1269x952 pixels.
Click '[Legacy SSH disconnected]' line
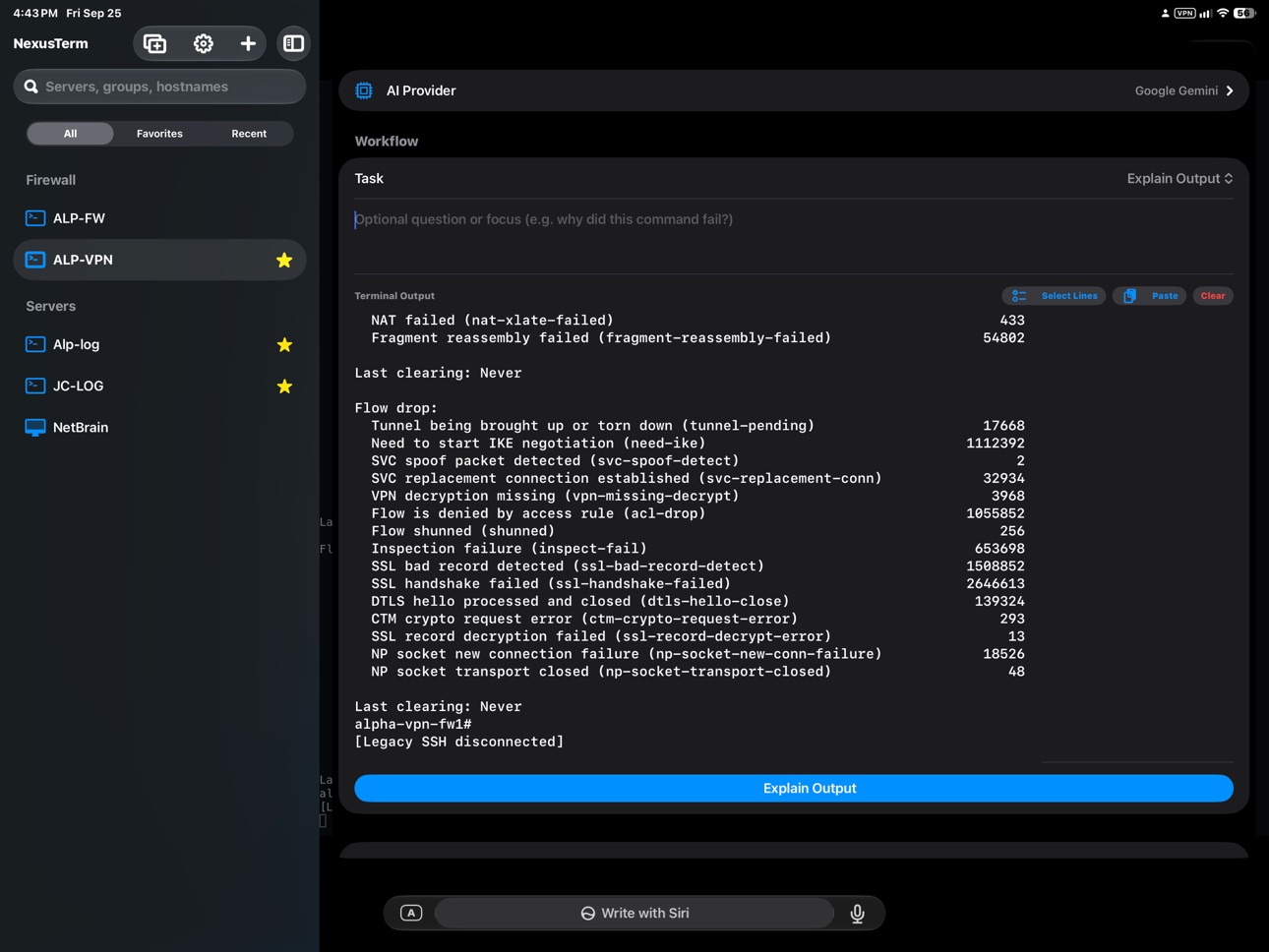tap(459, 742)
